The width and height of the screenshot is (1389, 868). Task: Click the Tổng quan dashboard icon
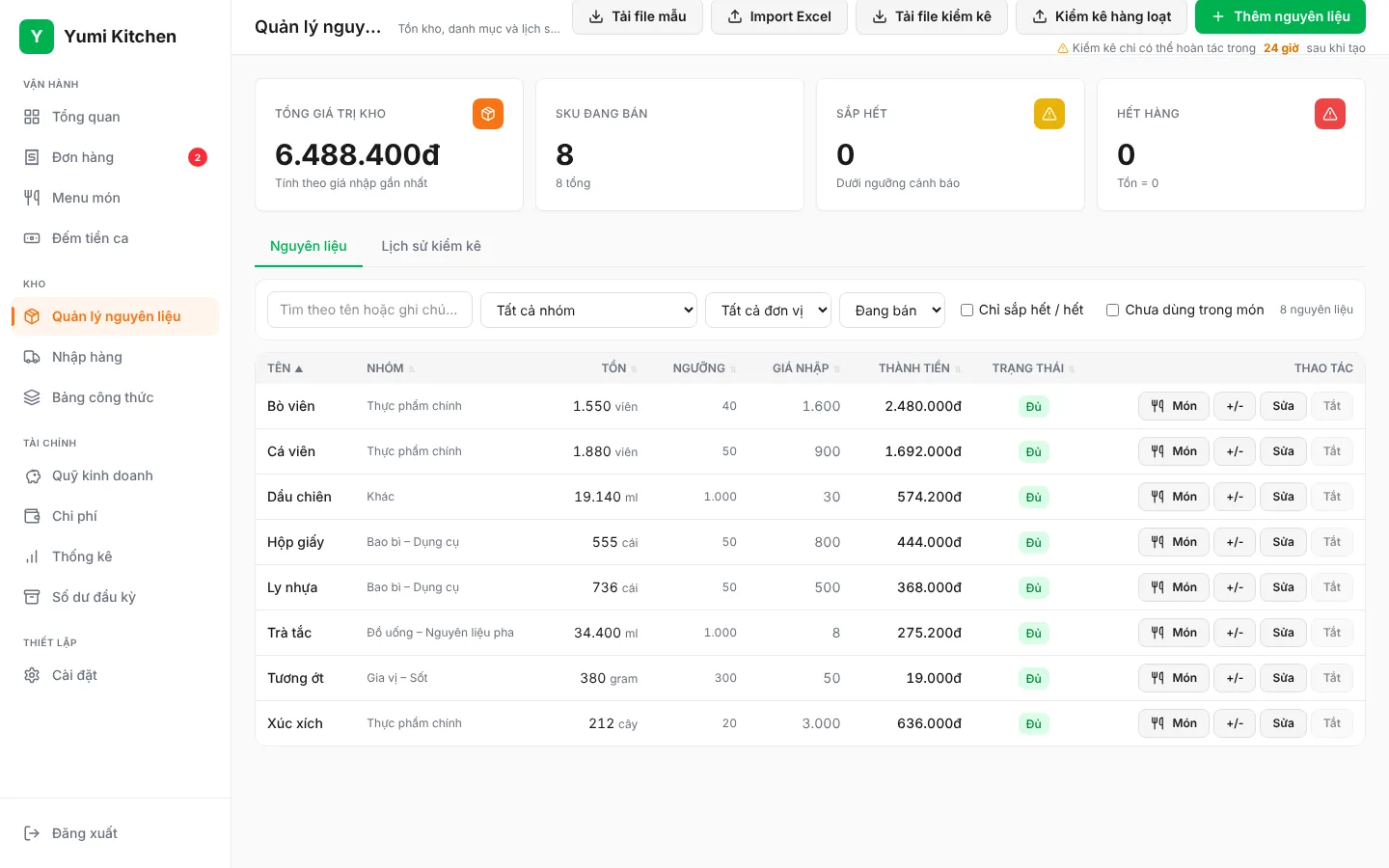(x=32, y=117)
